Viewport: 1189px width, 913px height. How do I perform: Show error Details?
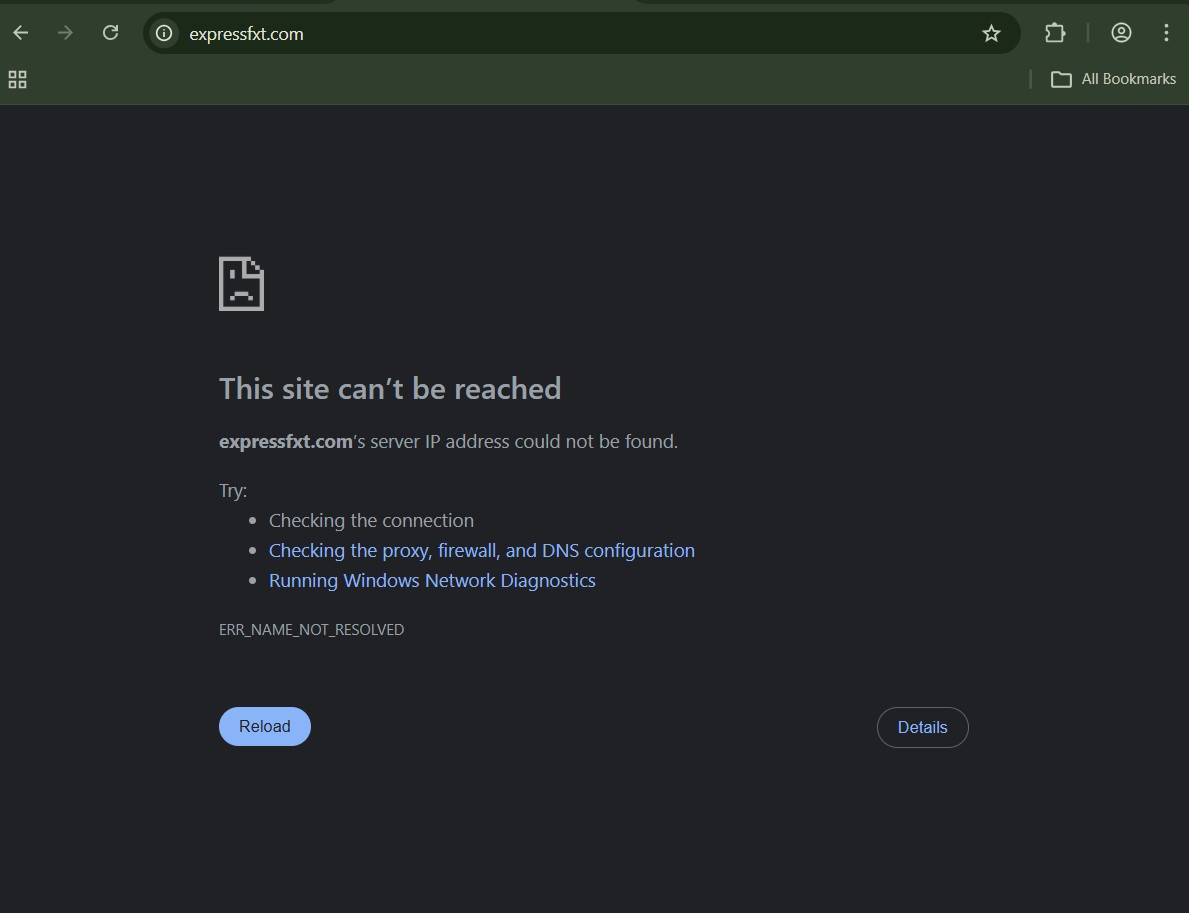tap(922, 727)
